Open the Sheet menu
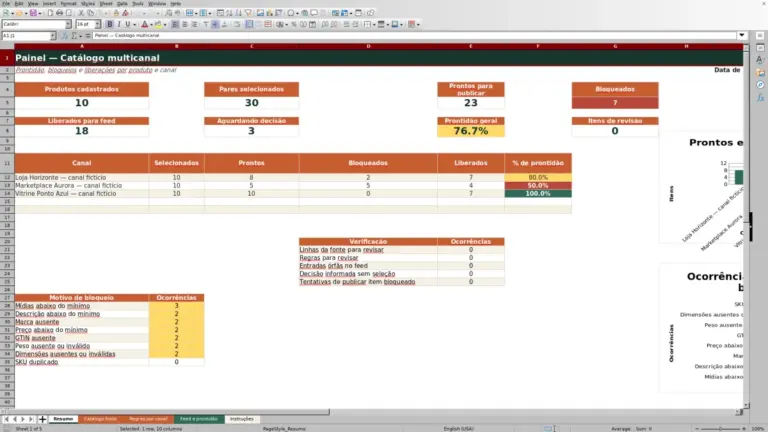 click(106, 3)
